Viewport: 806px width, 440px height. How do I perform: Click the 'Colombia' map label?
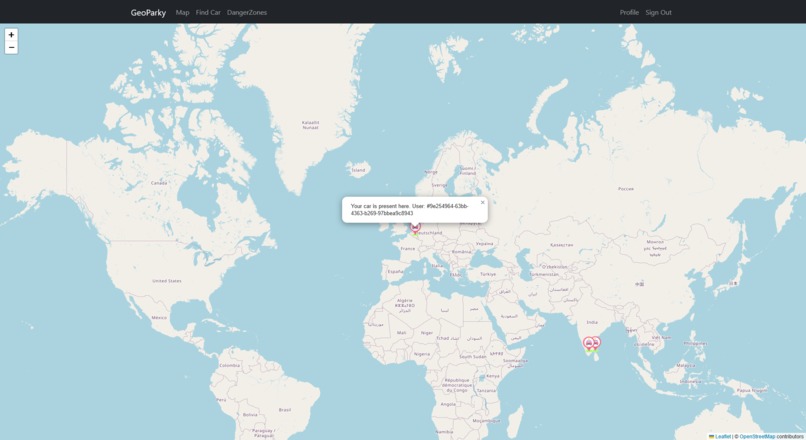(229, 365)
